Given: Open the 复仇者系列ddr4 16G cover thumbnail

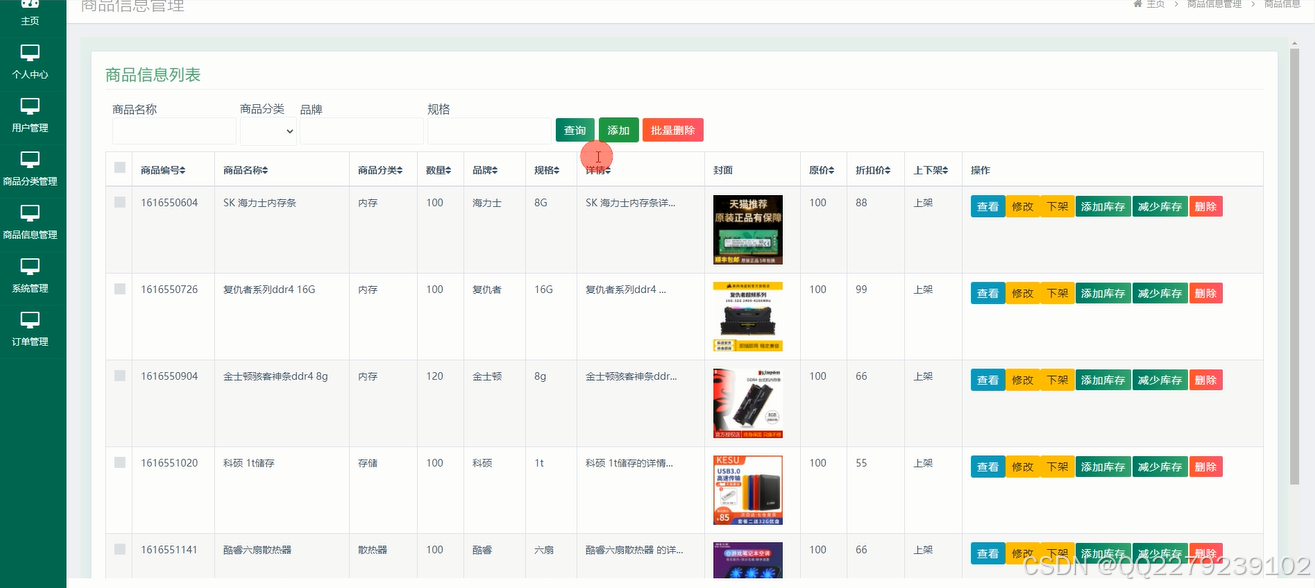Looking at the screenshot, I should click(748, 317).
